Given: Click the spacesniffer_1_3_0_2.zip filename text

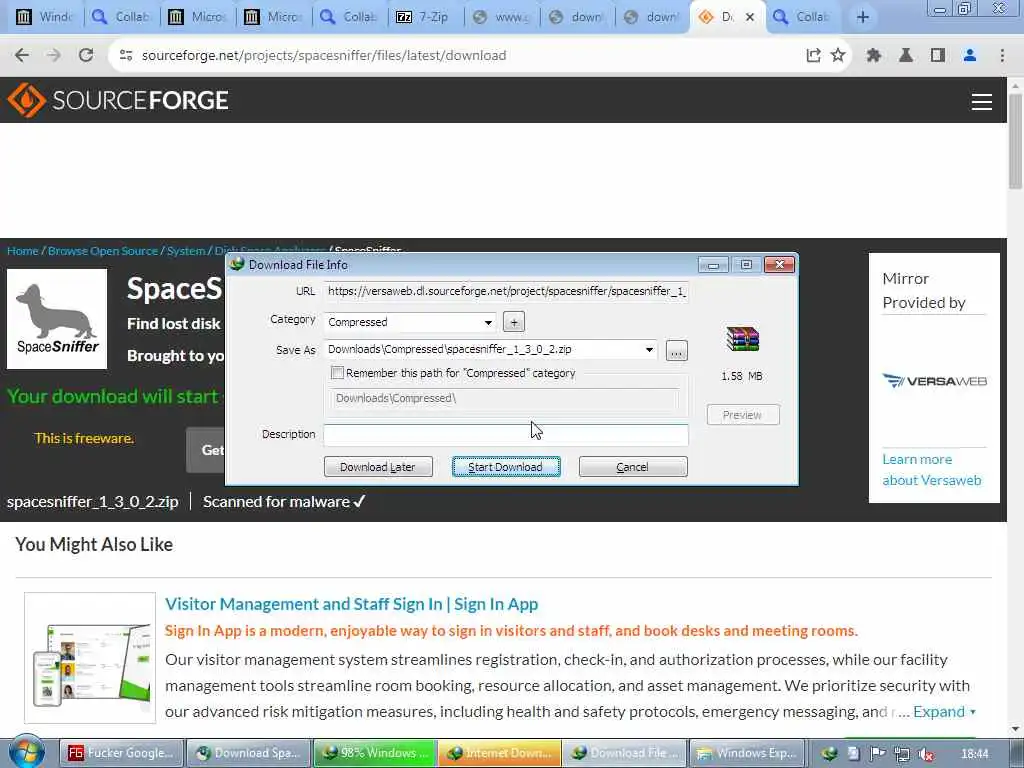Looking at the screenshot, I should coord(93,502).
